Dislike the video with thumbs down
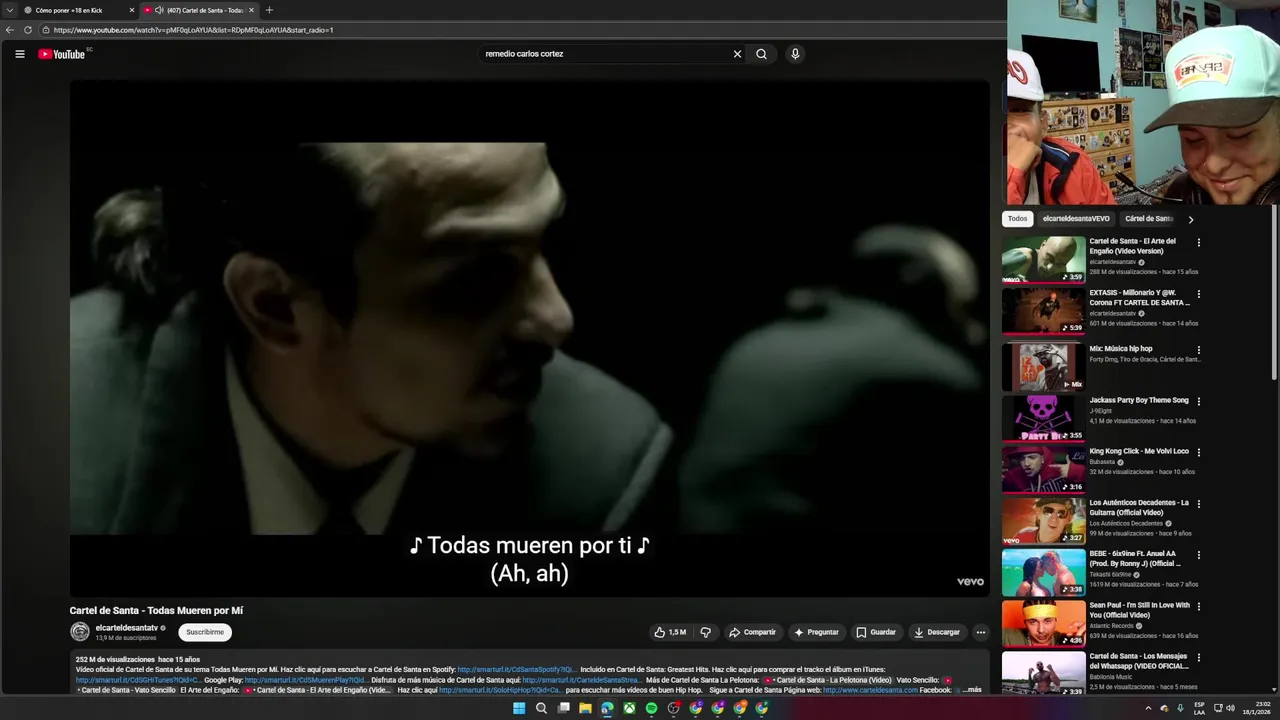 pos(706,632)
